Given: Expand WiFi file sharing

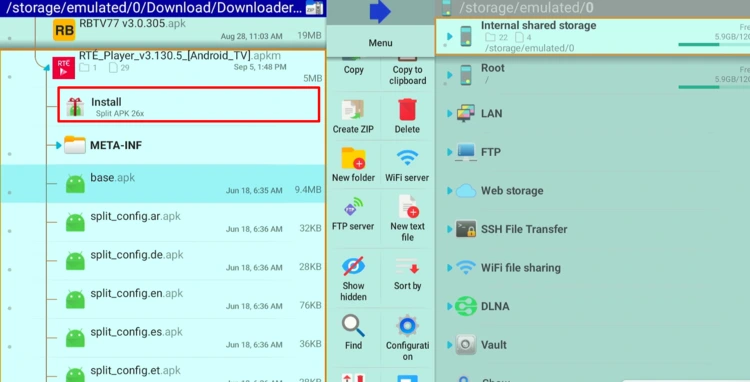Looking at the screenshot, I should click(449, 268).
